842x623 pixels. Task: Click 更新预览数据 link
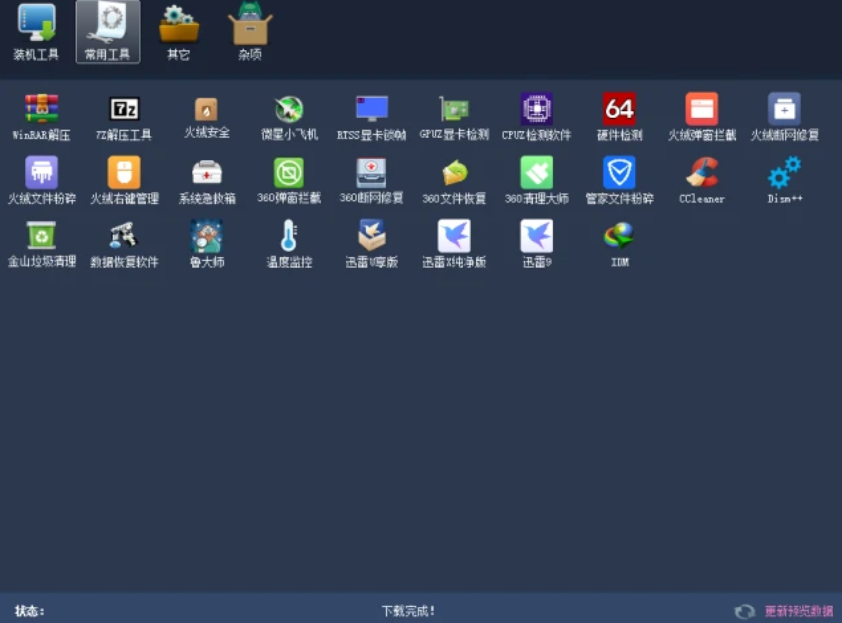pos(799,611)
